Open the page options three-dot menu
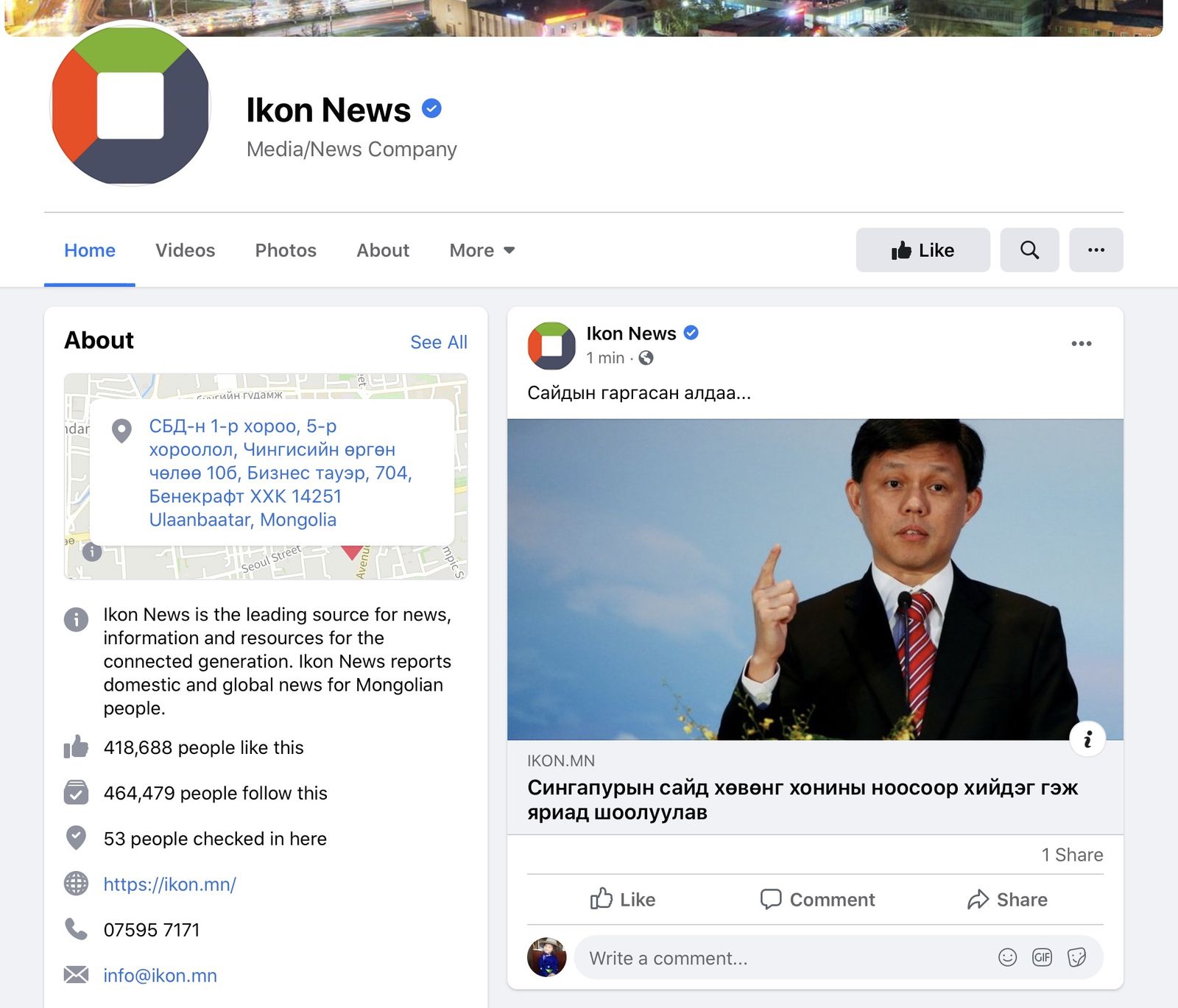Screen dimensions: 1178x1008 [1096, 250]
